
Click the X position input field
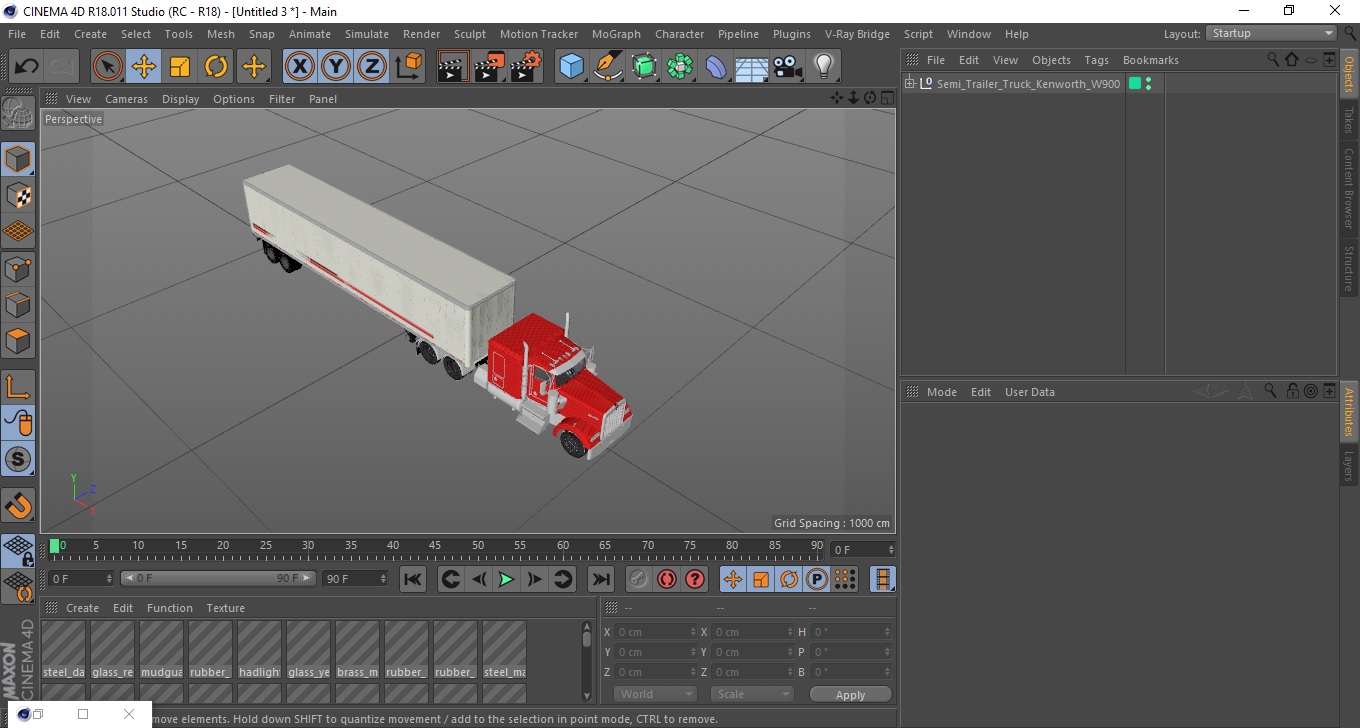click(655, 632)
